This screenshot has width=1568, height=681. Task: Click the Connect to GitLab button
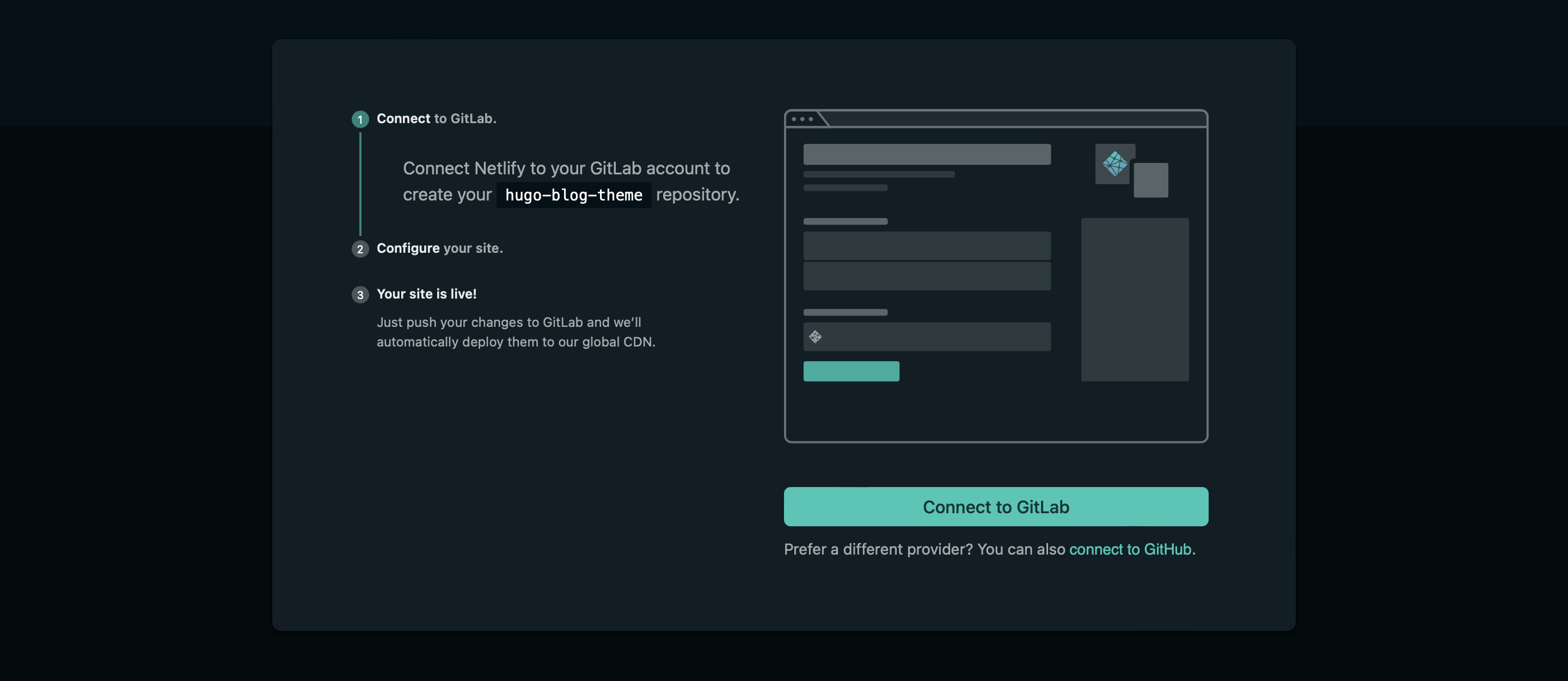pyautogui.click(x=996, y=506)
